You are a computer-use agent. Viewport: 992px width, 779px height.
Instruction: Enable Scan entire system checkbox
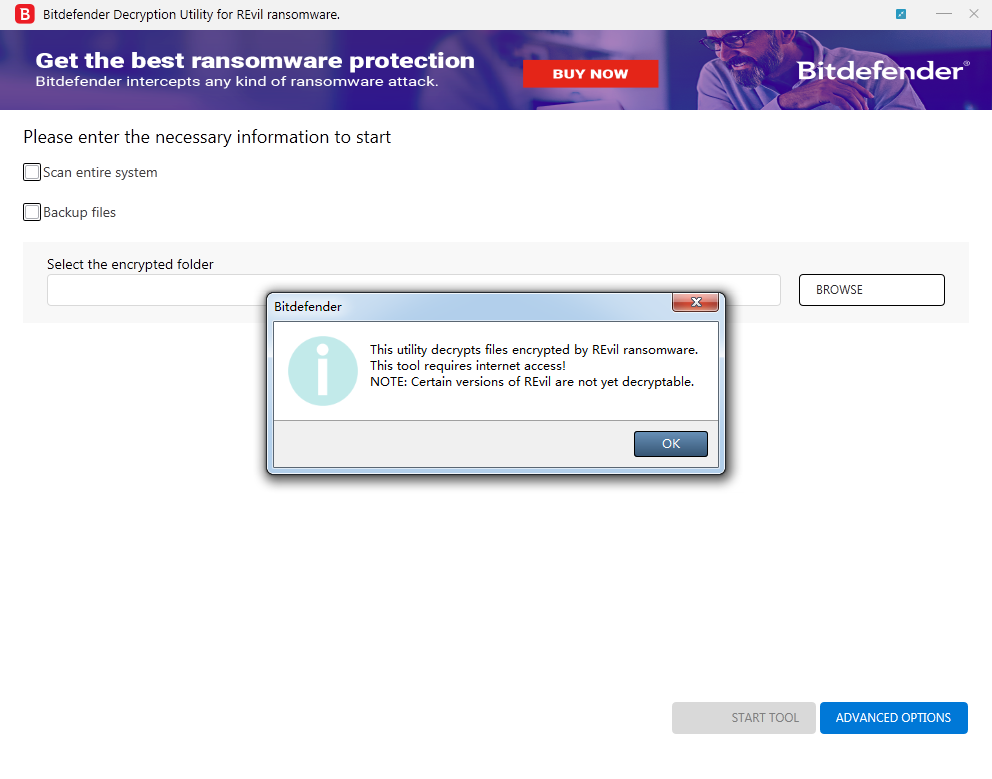[x=32, y=172]
